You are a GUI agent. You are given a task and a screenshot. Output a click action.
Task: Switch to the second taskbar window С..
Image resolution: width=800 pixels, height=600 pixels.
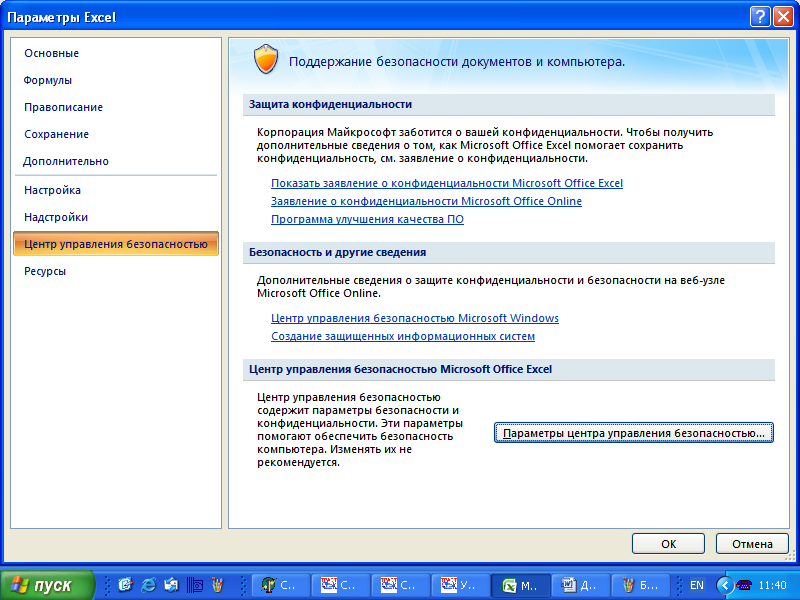point(340,585)
